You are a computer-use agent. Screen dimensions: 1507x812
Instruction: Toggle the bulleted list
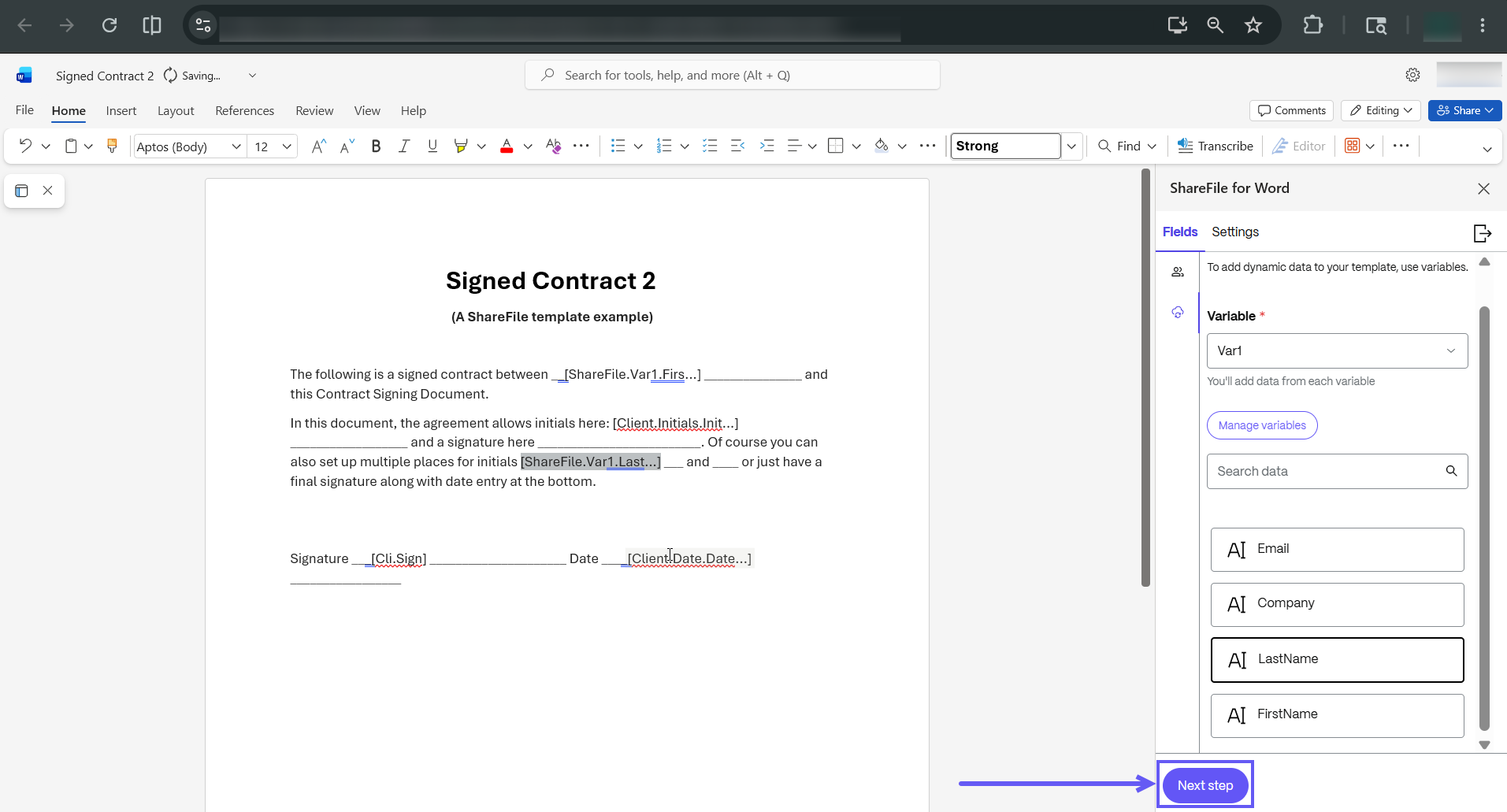[x=618, y=146]
